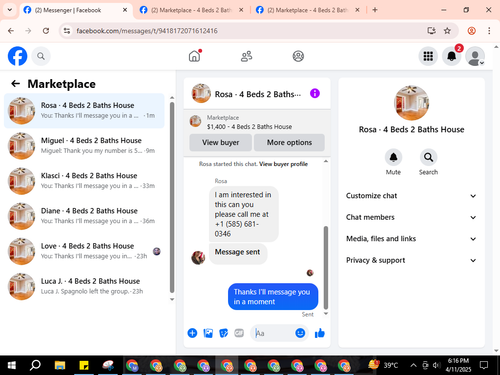Open the account profile picture menu
The width and height of the screenshot is (500, 375).
(x=475, y=56)
